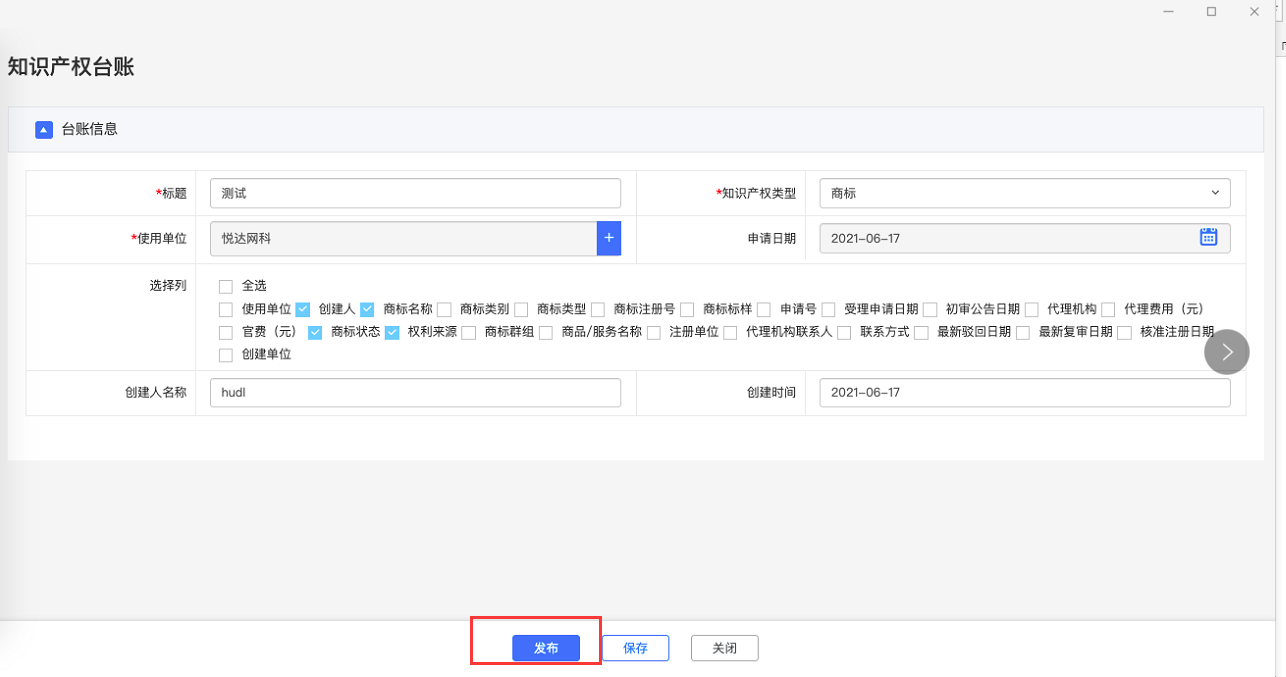
Task: Check the 官费（元） checkbox
Action: [226, 333]
